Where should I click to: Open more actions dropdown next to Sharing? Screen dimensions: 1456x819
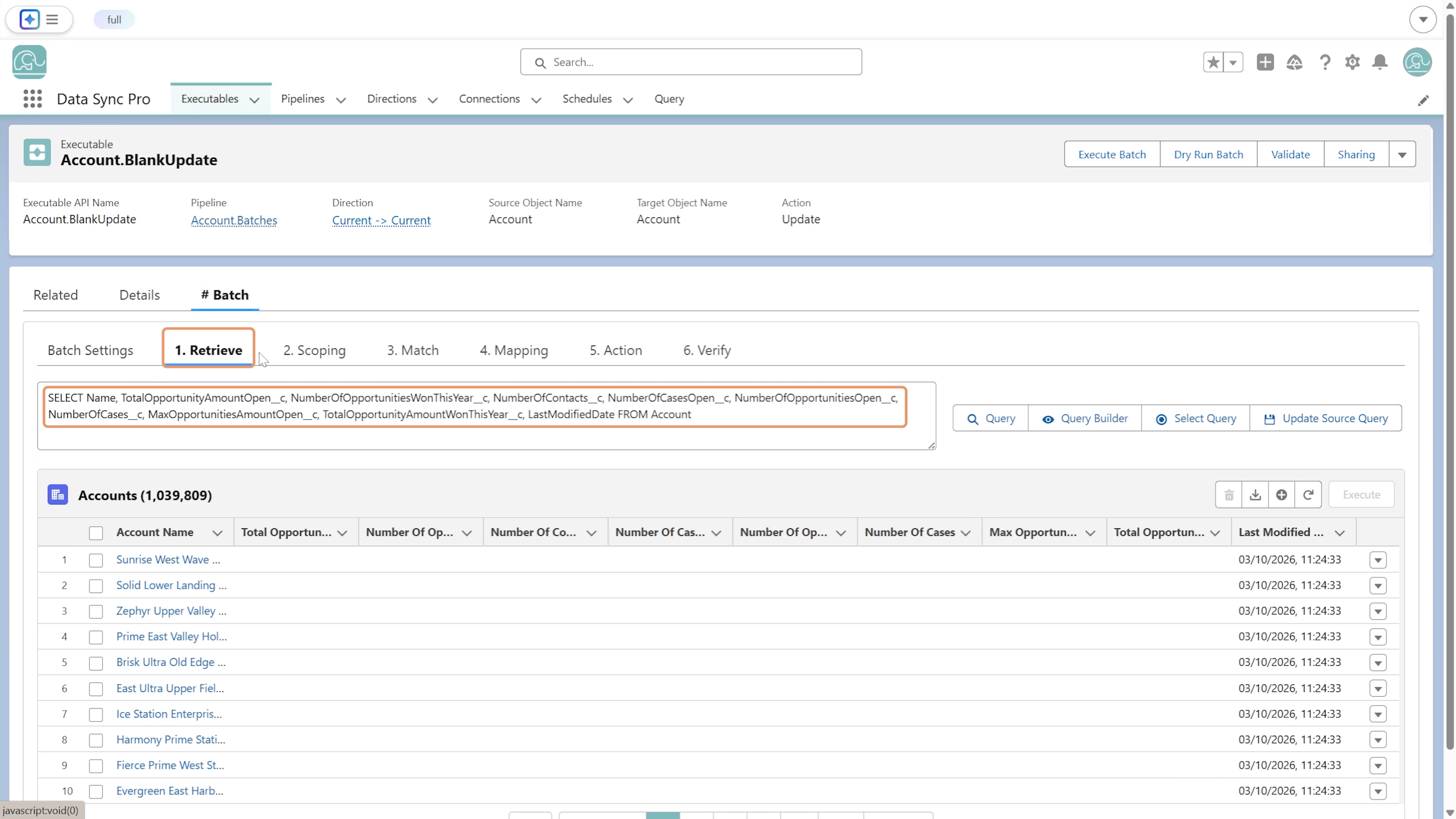tap(1402, 154)
